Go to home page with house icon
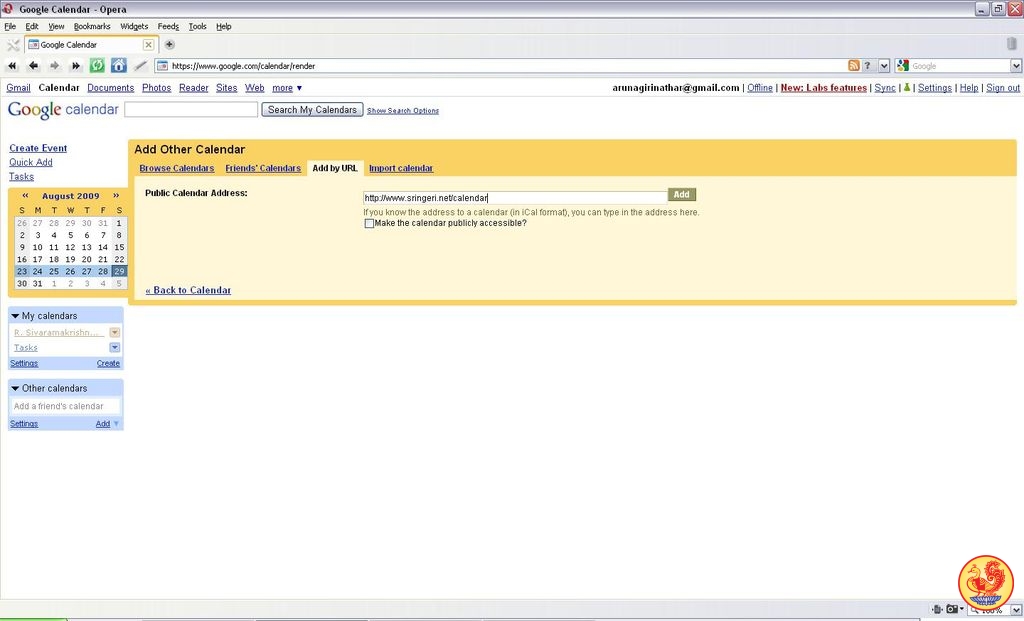The height and width of the screenshot is (621, 1024). (x=119, y=65)
